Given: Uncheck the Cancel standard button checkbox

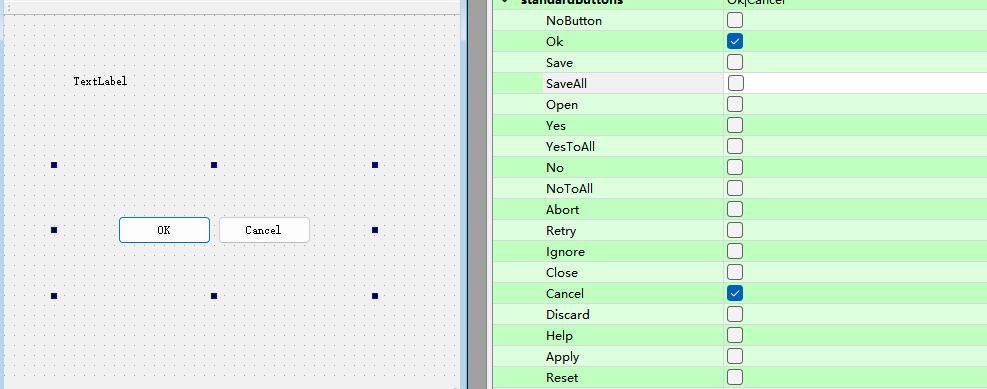Looking at the screenshot, I should tap(735, 293).
